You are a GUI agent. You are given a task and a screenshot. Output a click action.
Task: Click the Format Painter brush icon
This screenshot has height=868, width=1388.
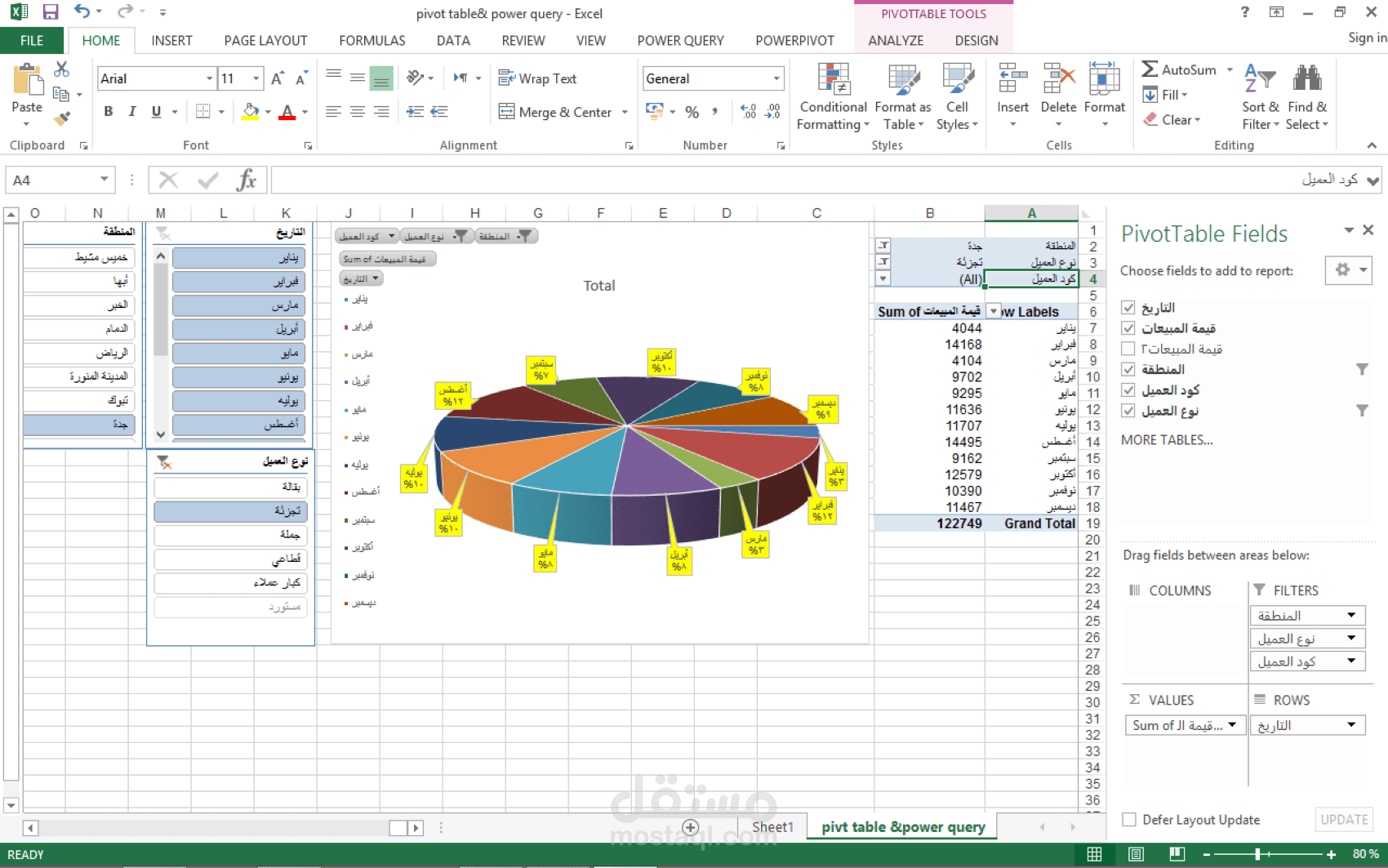(62, 118)
